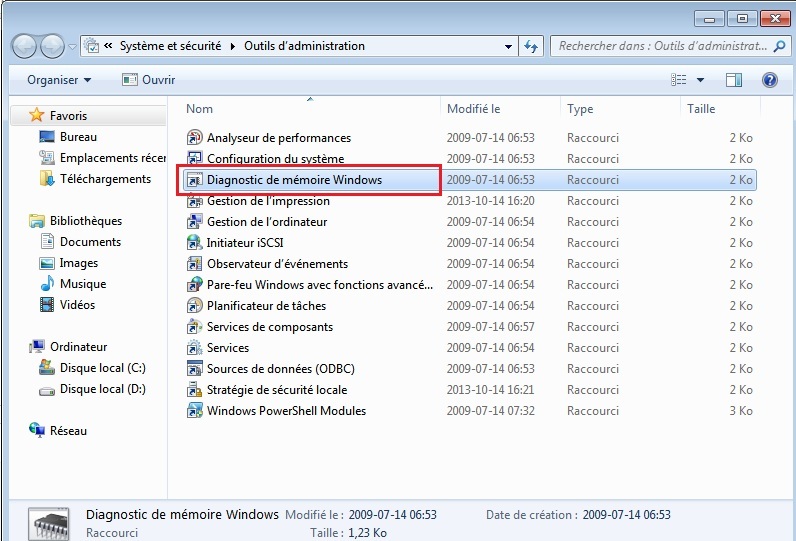
Task: Click the Observateur d'événements icon
Action: click(194, 264)
